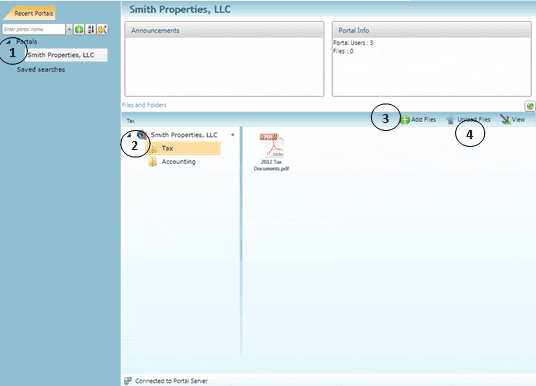Collapse the Portals tree node

pyautogui.click(x=9, y=42)
